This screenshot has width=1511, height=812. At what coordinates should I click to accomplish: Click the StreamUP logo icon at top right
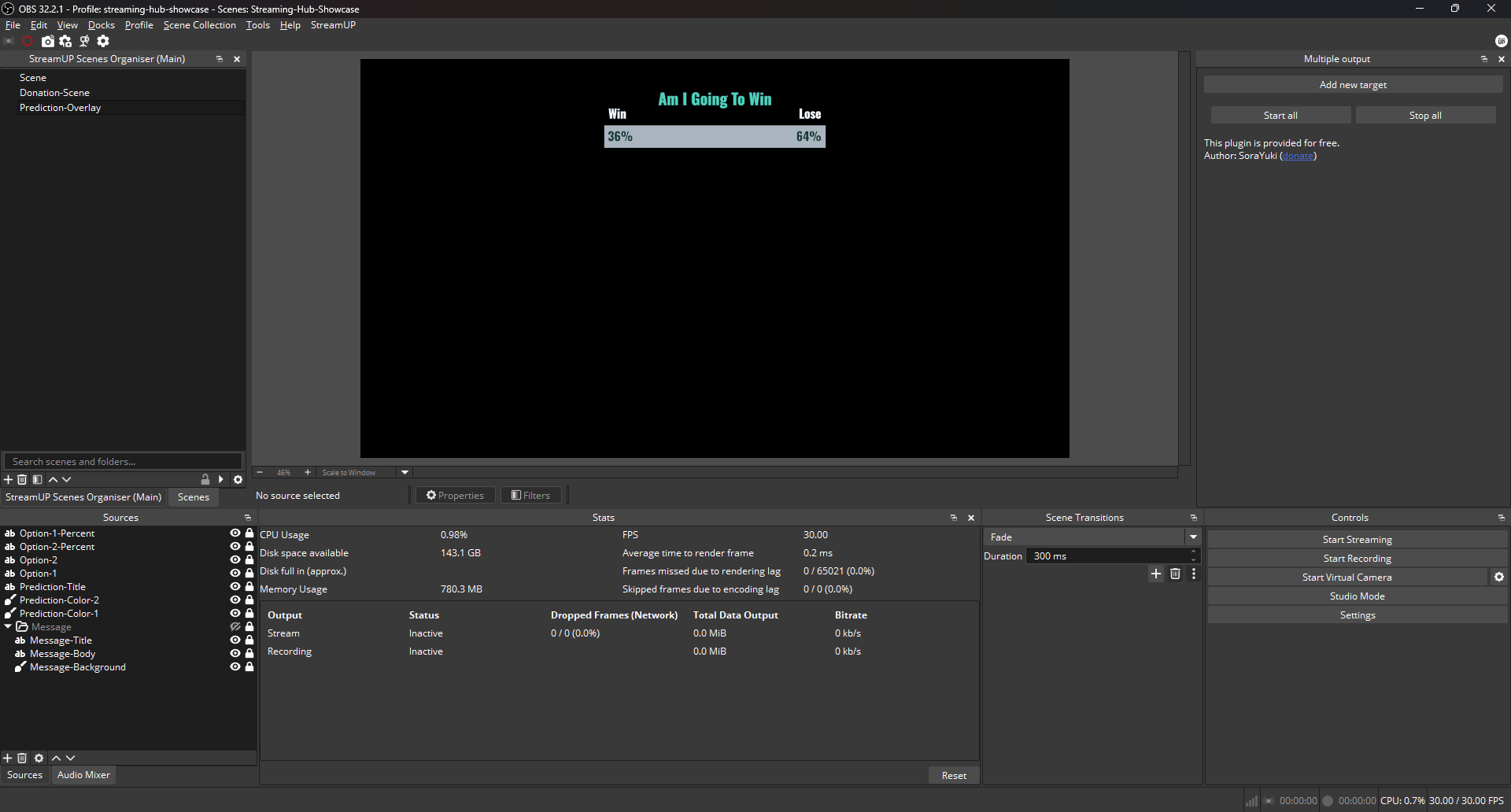click(1501, 41)
